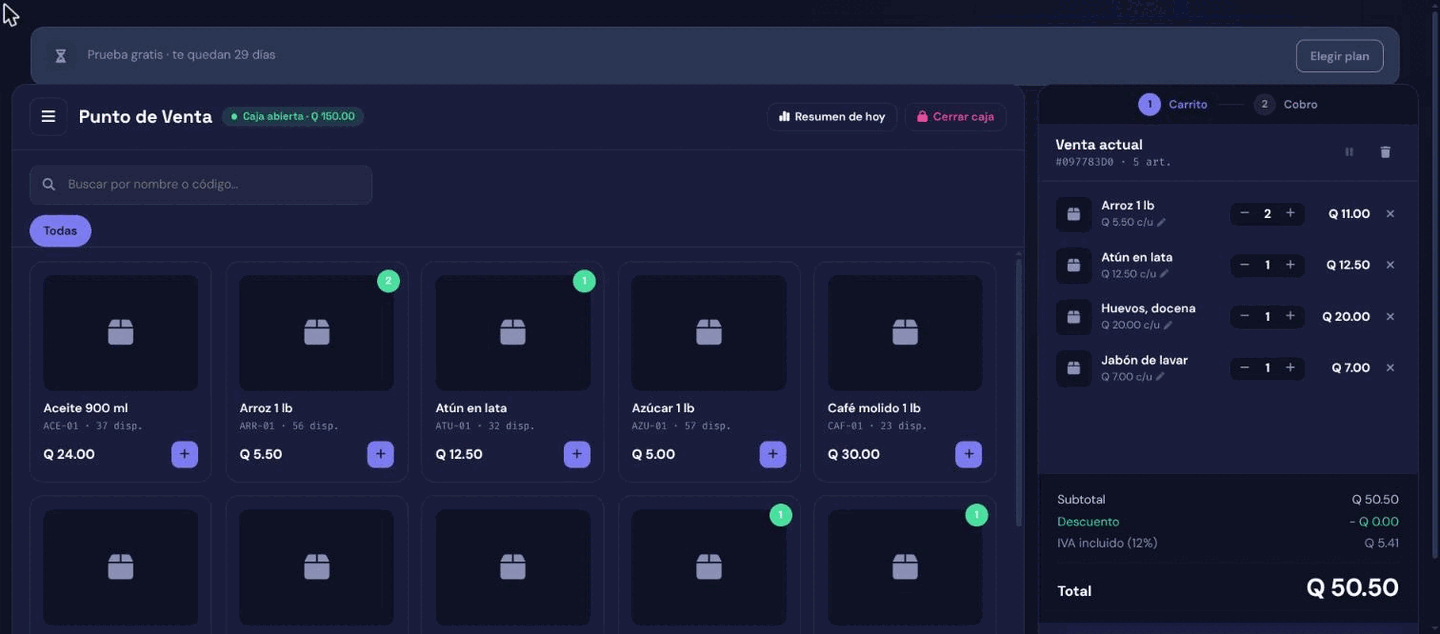Delete the current sale with the trash icon
Image resolution: width=1440 pixels, height=634 pixels.
[1385, 152]
